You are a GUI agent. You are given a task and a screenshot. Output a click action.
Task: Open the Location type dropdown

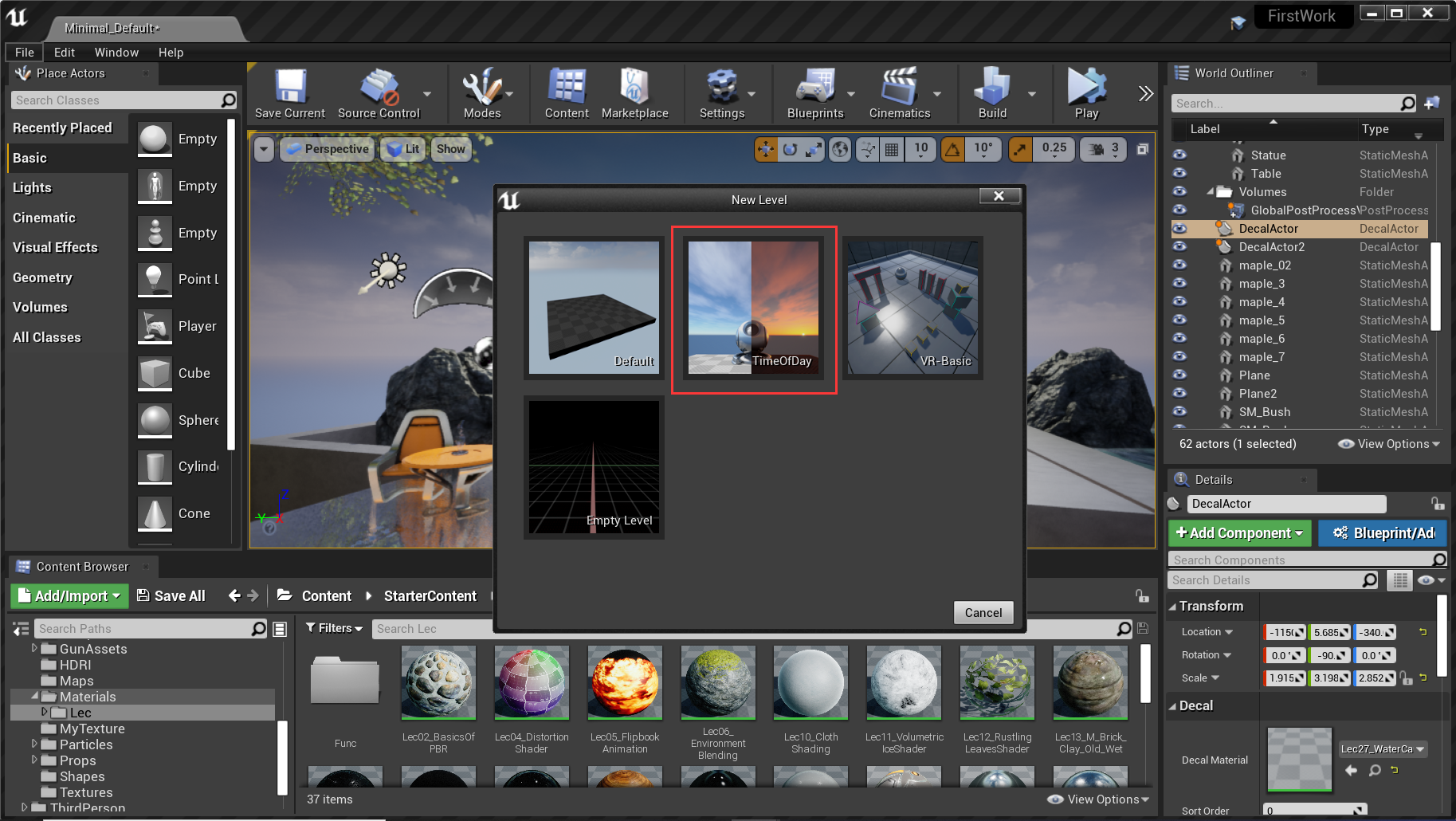tap(1207, 632)
